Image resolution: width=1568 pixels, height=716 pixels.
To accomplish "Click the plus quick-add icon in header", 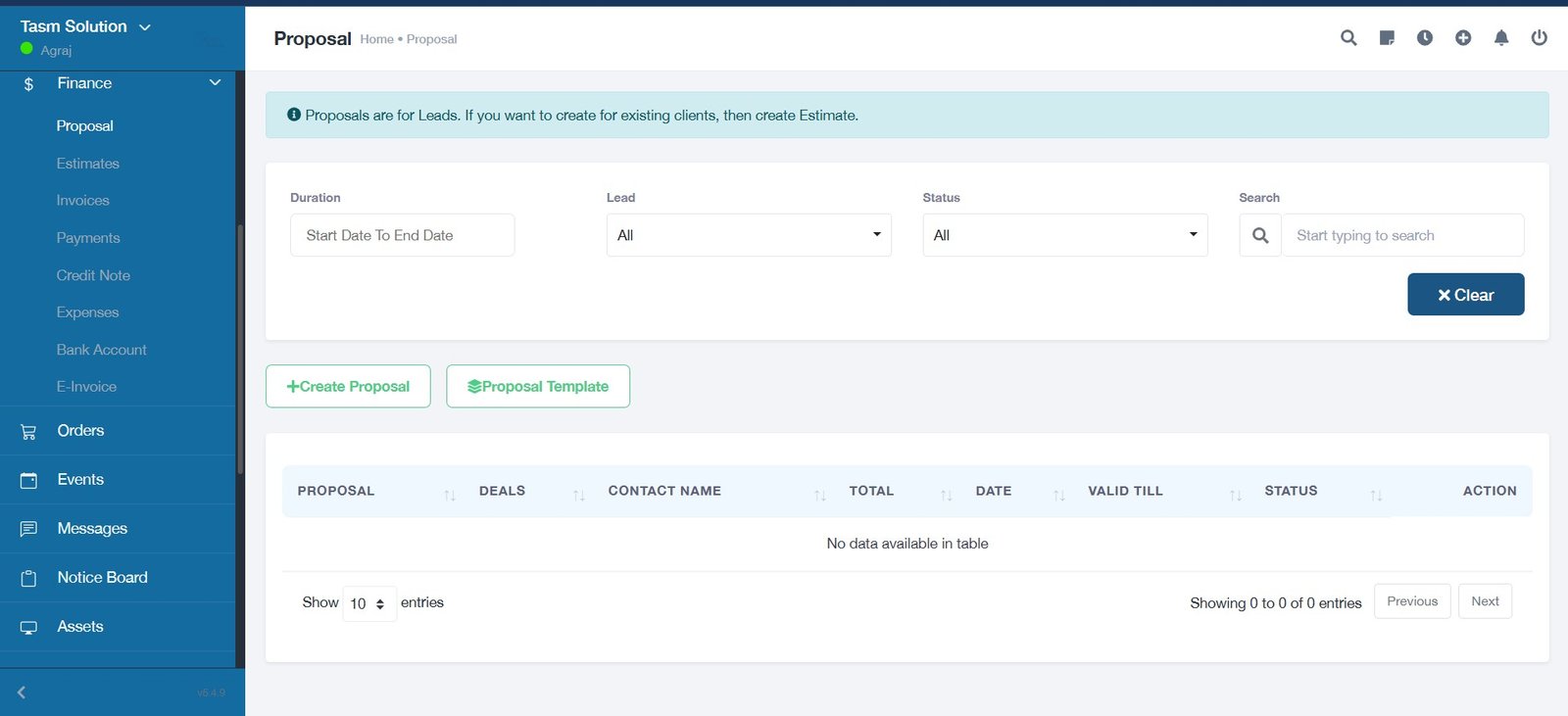I will point(1463,38).
